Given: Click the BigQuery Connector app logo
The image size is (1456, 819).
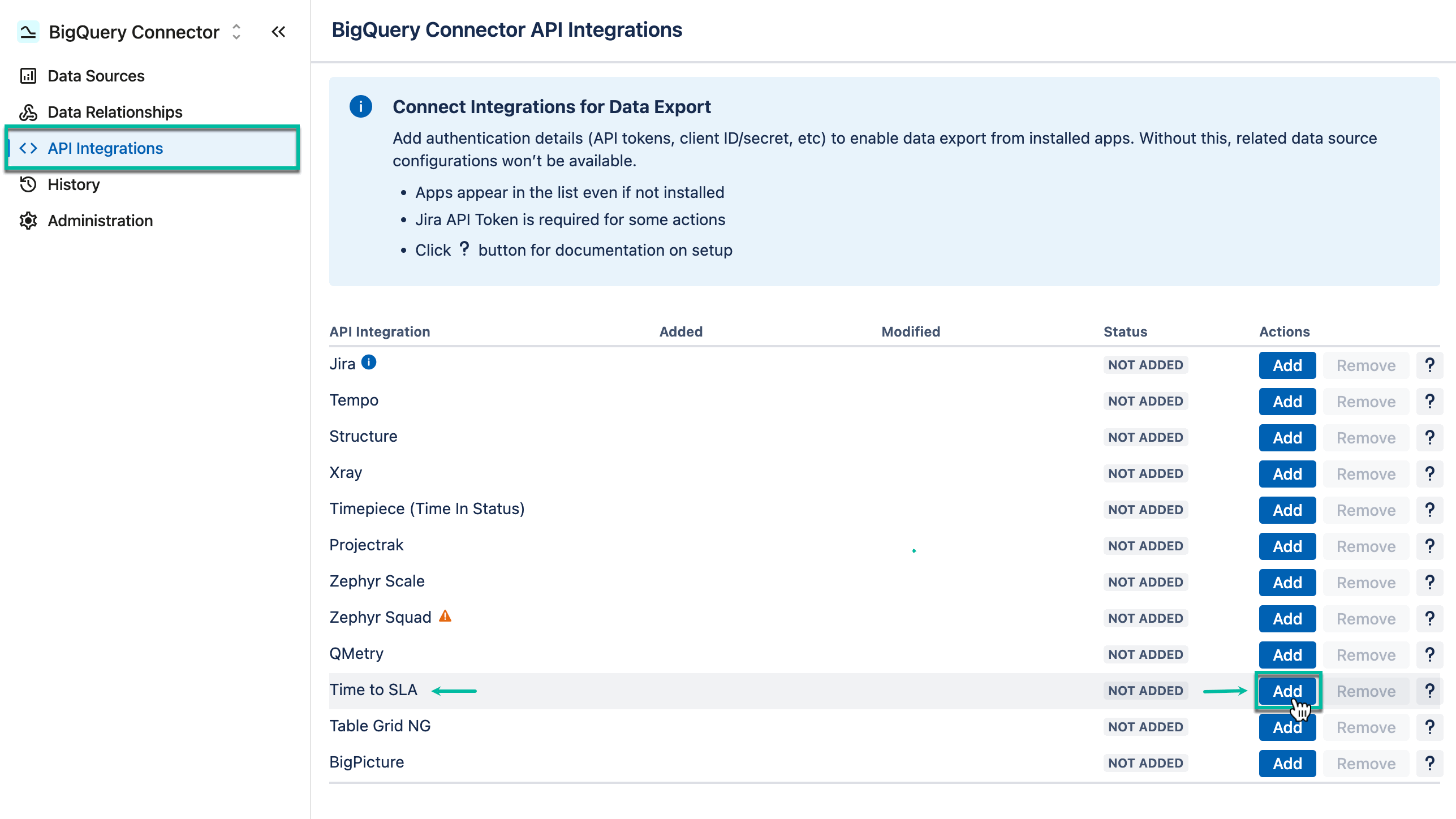Looking at the screenshot, I should point(27,32).
